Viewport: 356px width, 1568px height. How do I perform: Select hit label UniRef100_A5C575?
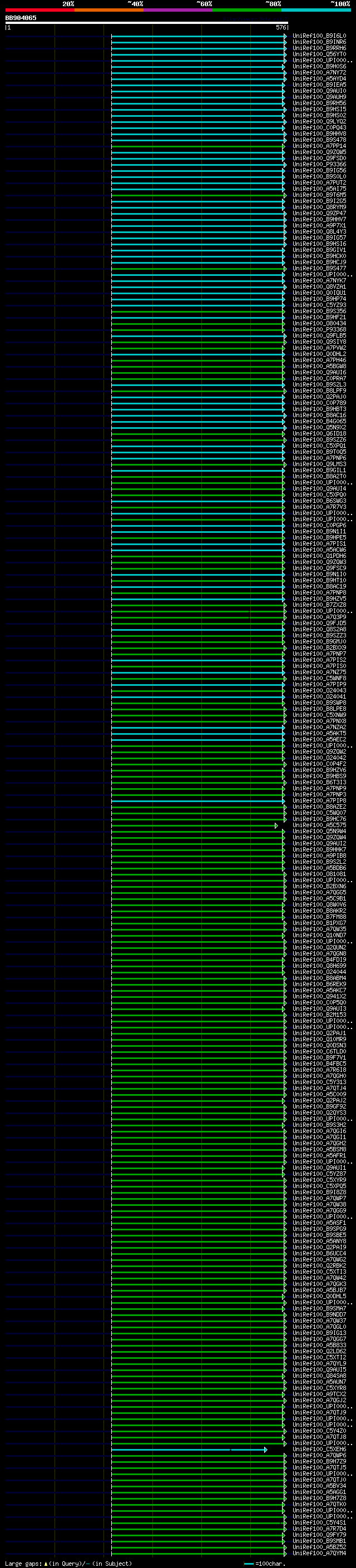pyautogui.click(x=319, y=825)
